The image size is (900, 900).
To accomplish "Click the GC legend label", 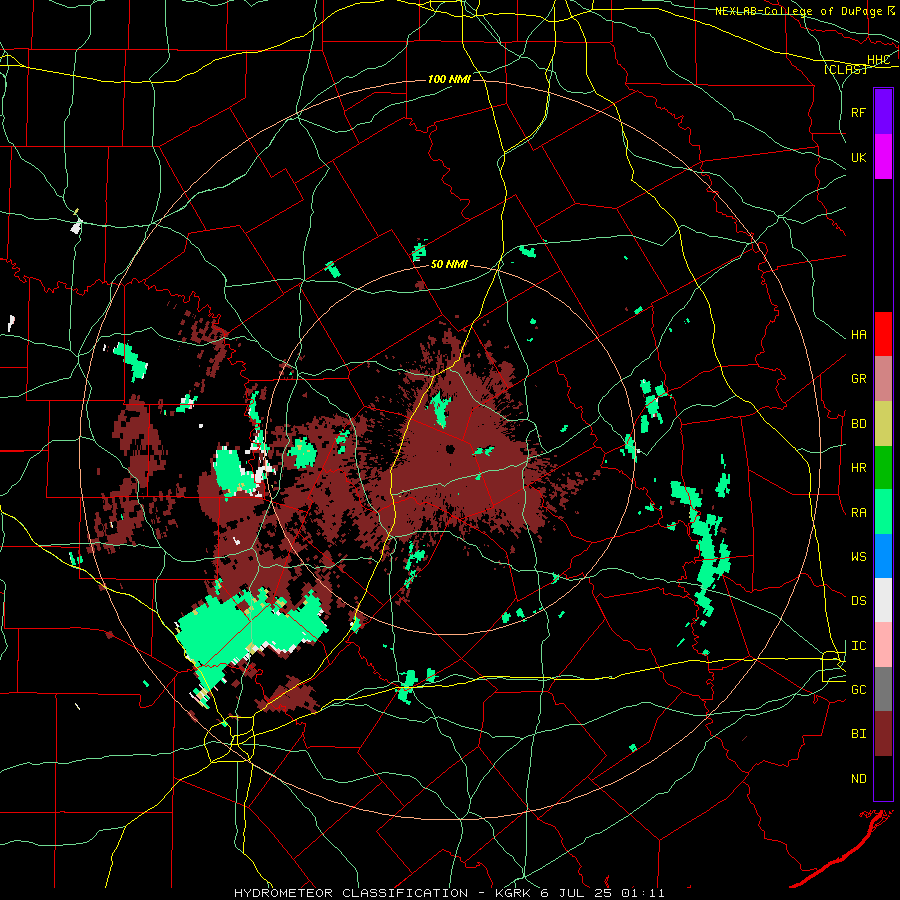I will click(858, 690).
